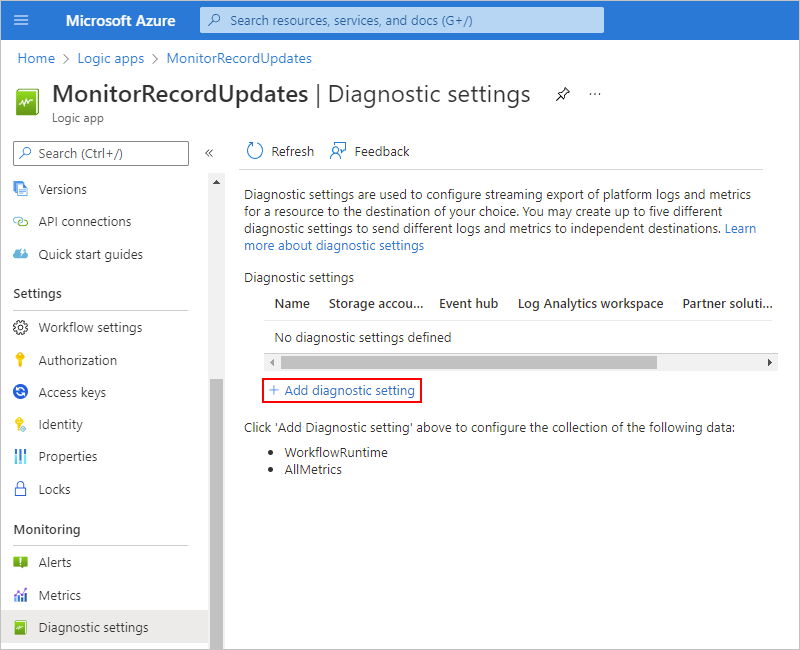Image resolution: width=800 pixels, height=650 pixels.
Task: Click the Refresh circular arrow icon
Action: tap(255, 151)
